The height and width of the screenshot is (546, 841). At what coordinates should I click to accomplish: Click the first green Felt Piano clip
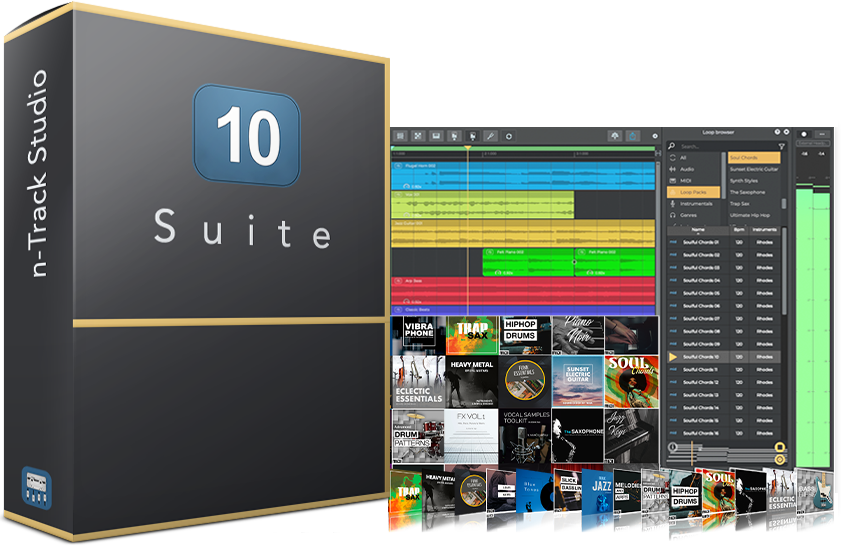528,262
